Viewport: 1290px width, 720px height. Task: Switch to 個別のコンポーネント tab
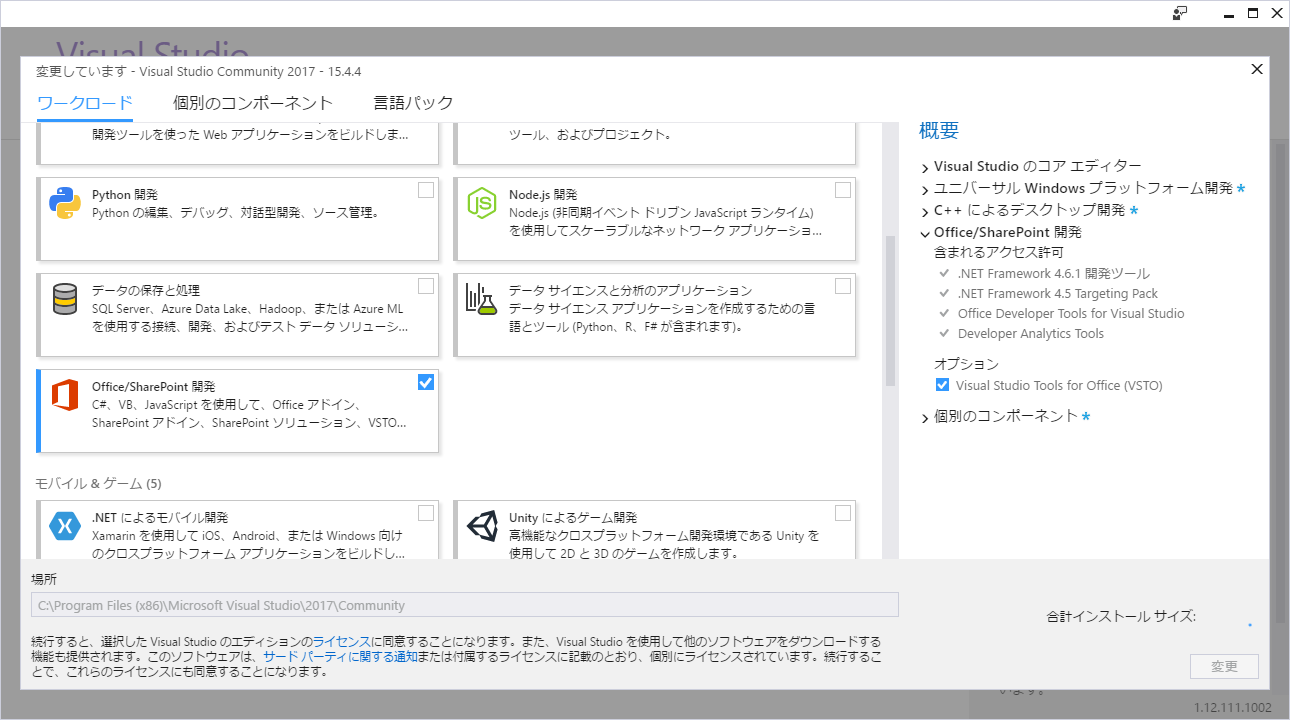click(253, 103)
